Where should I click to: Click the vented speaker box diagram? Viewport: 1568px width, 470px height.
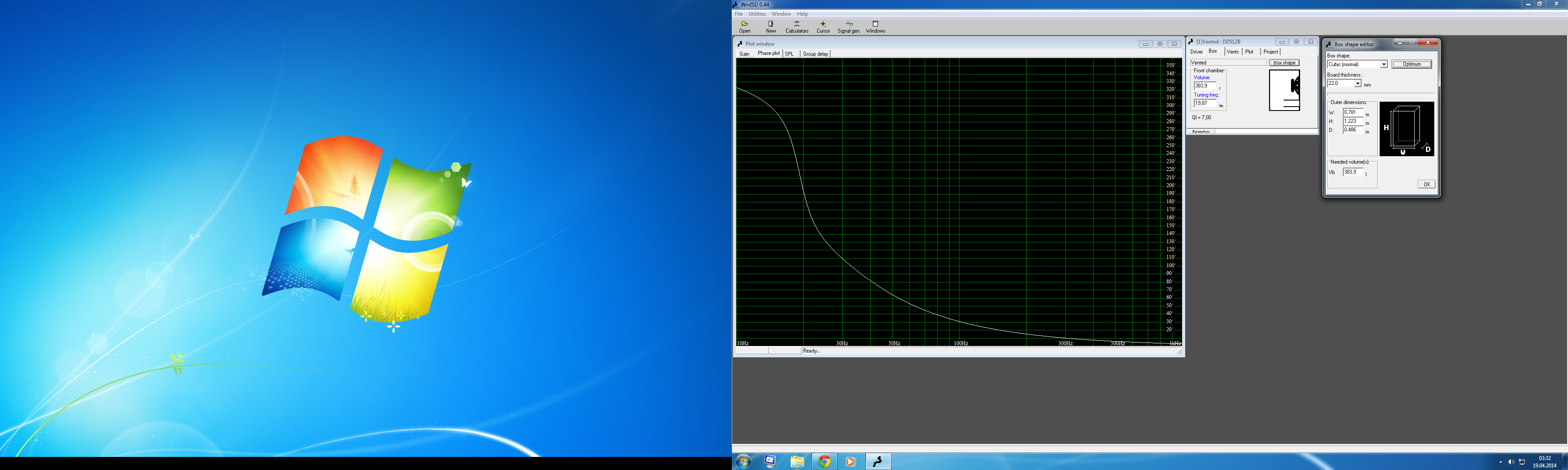[1284, 91]
